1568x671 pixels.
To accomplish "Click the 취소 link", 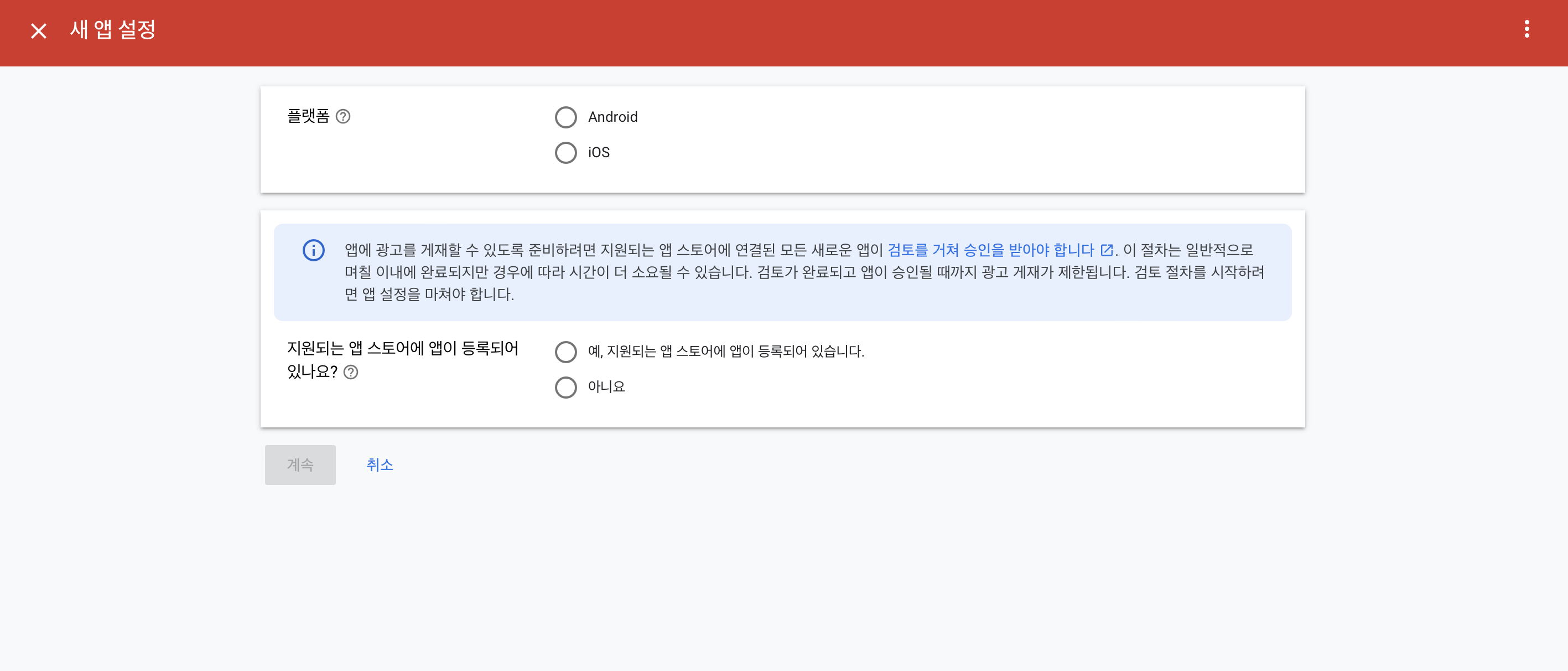I will 379,464.
